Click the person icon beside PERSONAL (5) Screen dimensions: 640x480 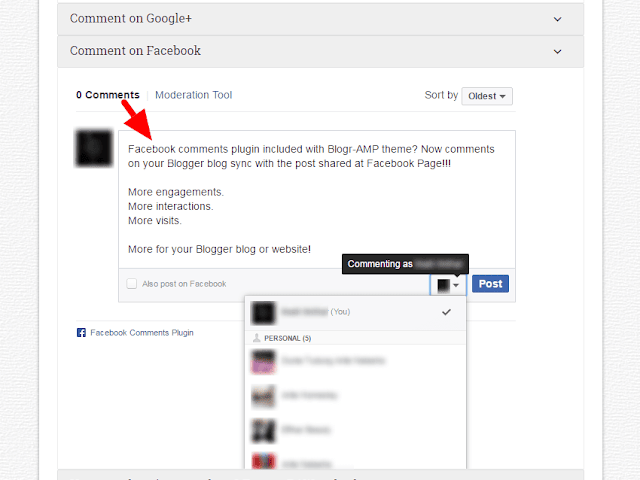[x=256, y=338]
